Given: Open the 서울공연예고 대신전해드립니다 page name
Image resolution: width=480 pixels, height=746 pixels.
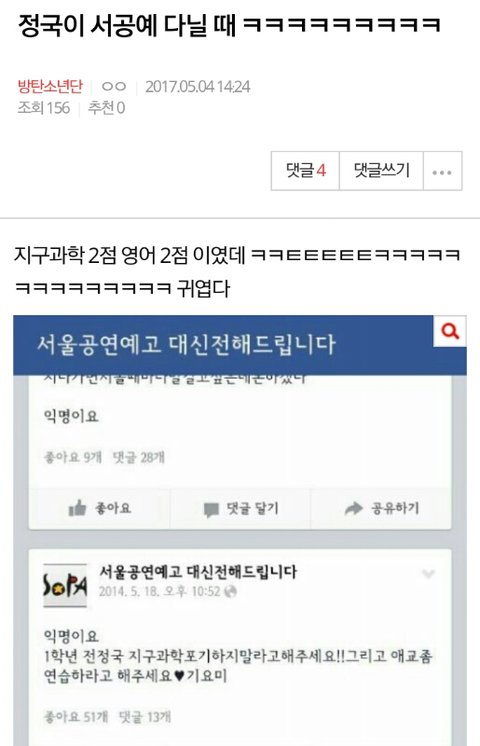Looking at the screenshot, I should 198,571.
